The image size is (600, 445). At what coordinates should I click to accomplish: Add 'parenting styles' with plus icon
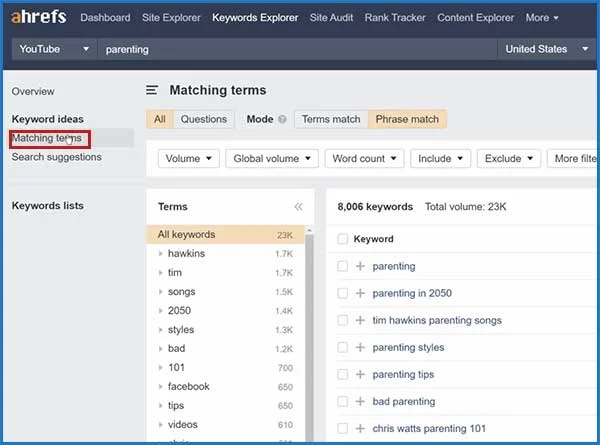coord(360,347)
